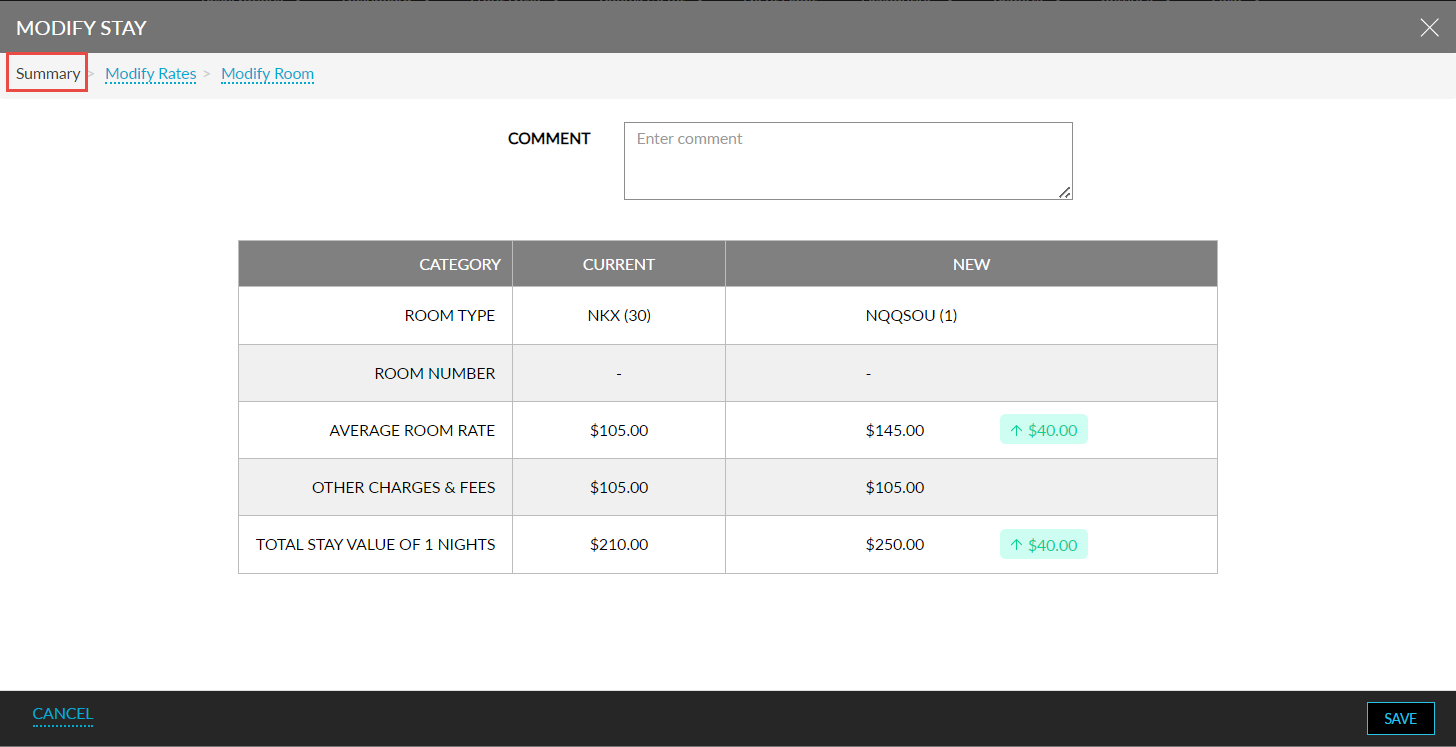Click the current total stay value $210.00

click(619, 545)
